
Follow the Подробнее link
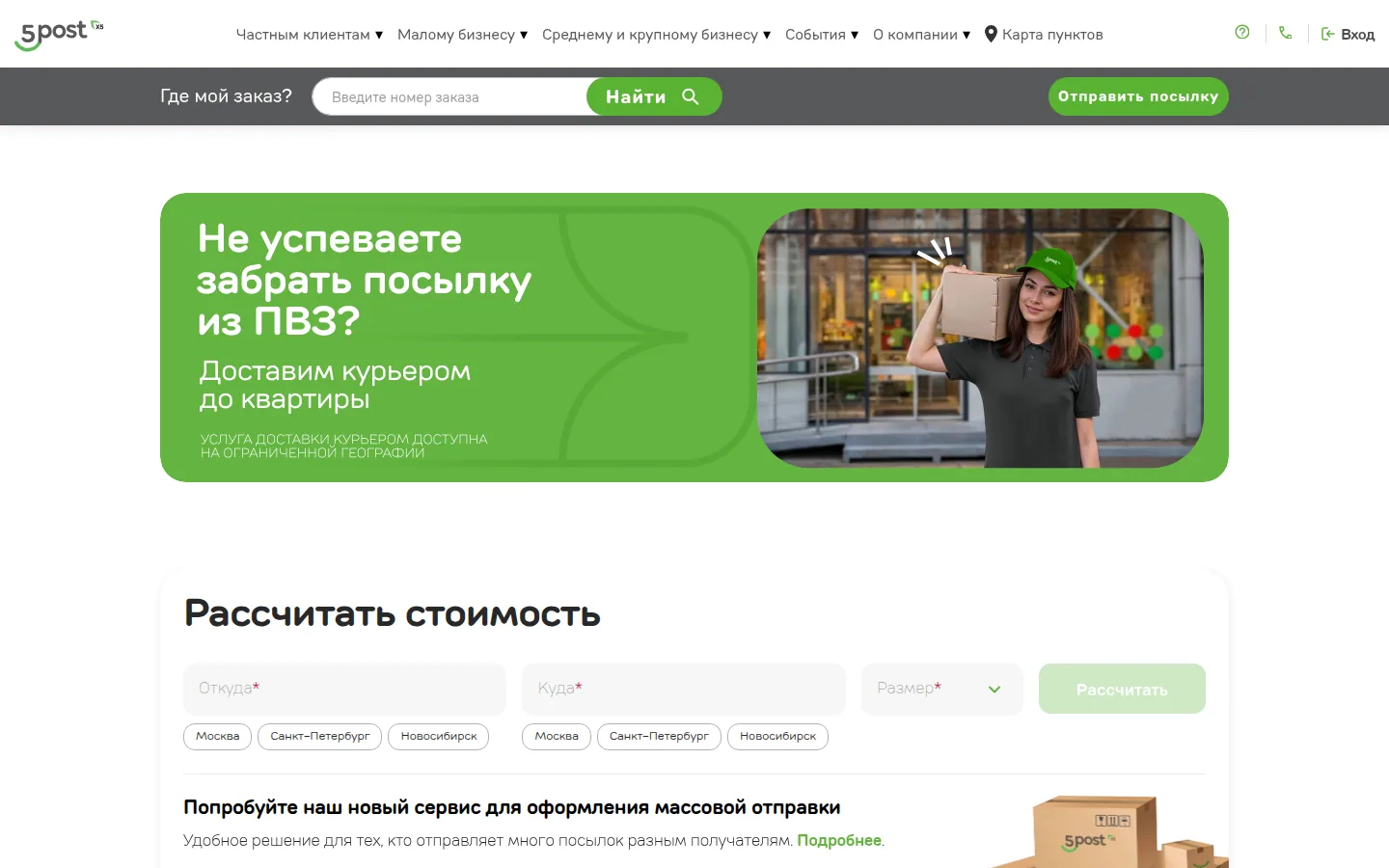[x=839, y=840]
